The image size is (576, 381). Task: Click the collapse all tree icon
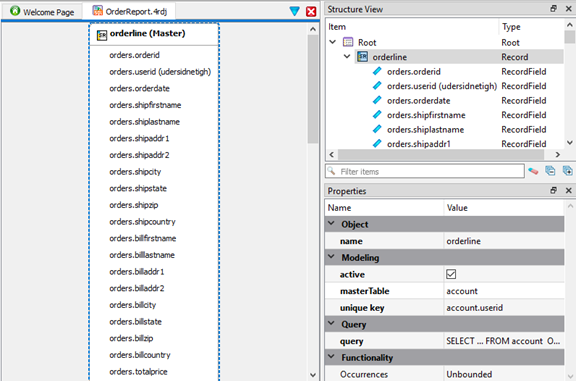(550, 171)
